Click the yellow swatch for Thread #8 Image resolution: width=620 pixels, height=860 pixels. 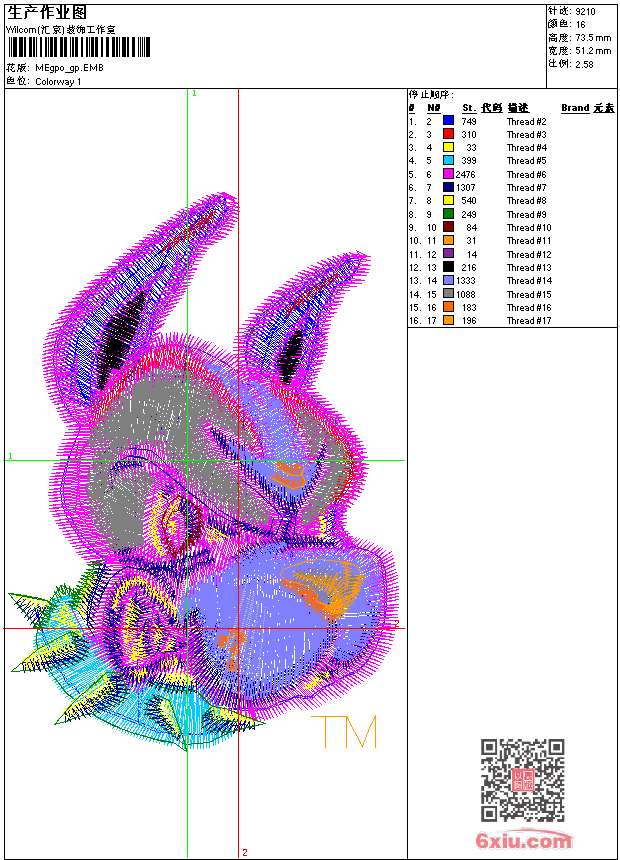448,200
